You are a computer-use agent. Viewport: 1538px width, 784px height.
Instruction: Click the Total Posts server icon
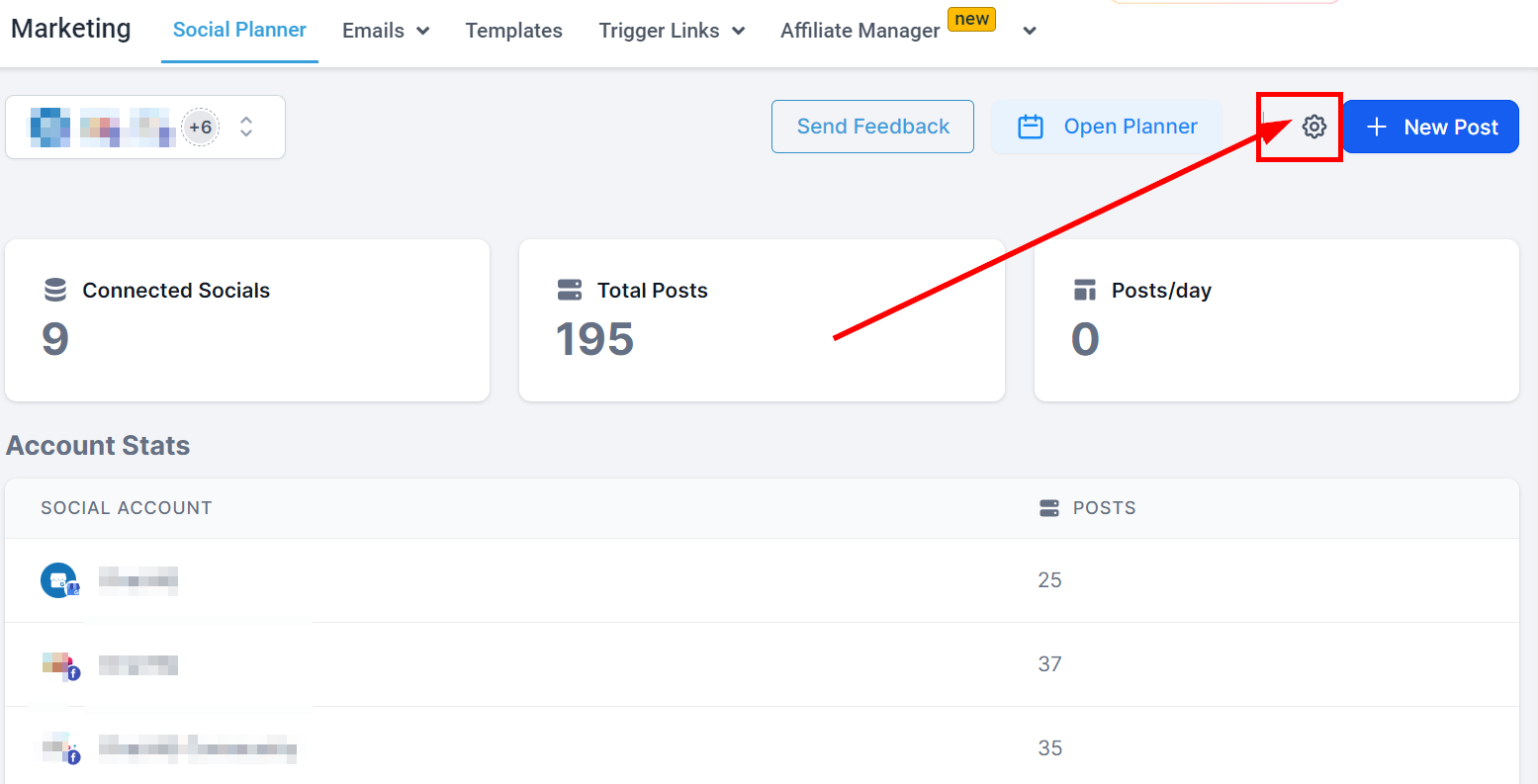570,290
